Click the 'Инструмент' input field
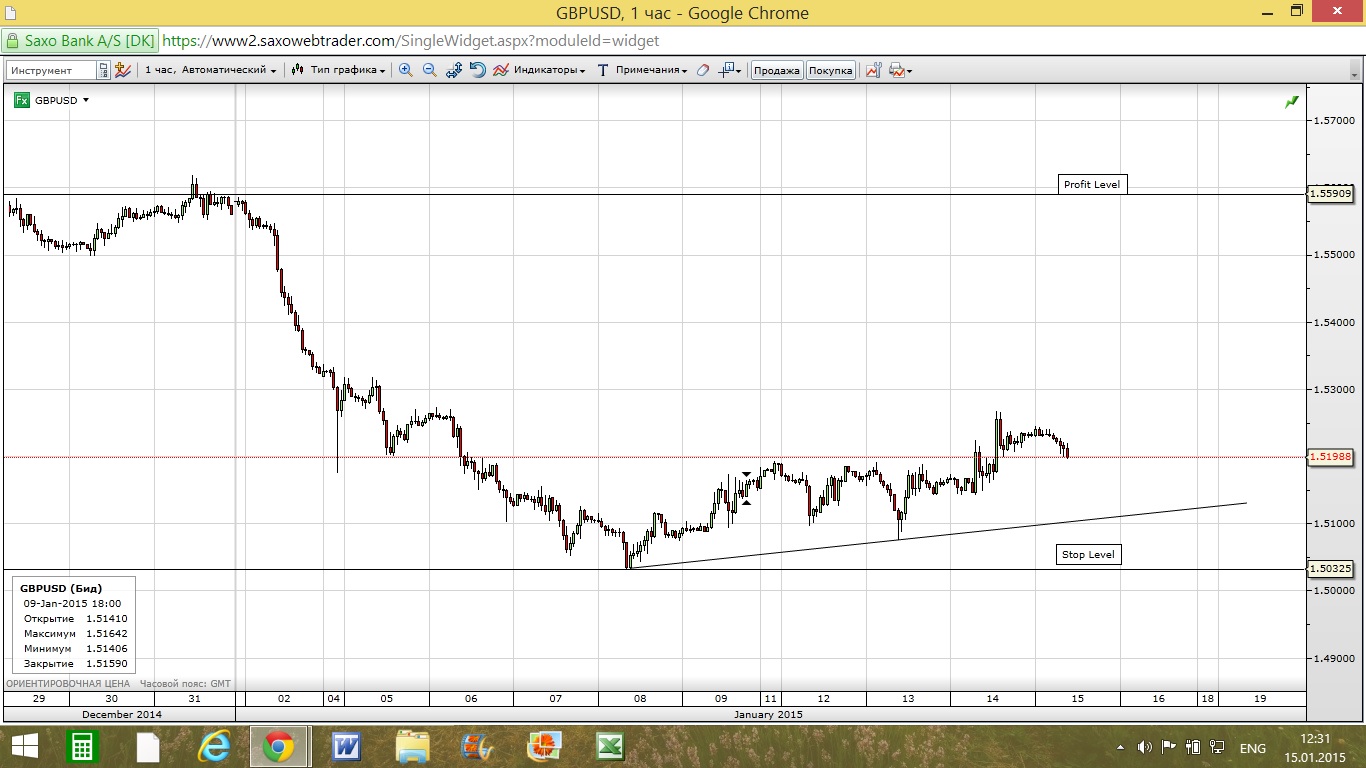The image size is (1366, 768). point(52,70)
